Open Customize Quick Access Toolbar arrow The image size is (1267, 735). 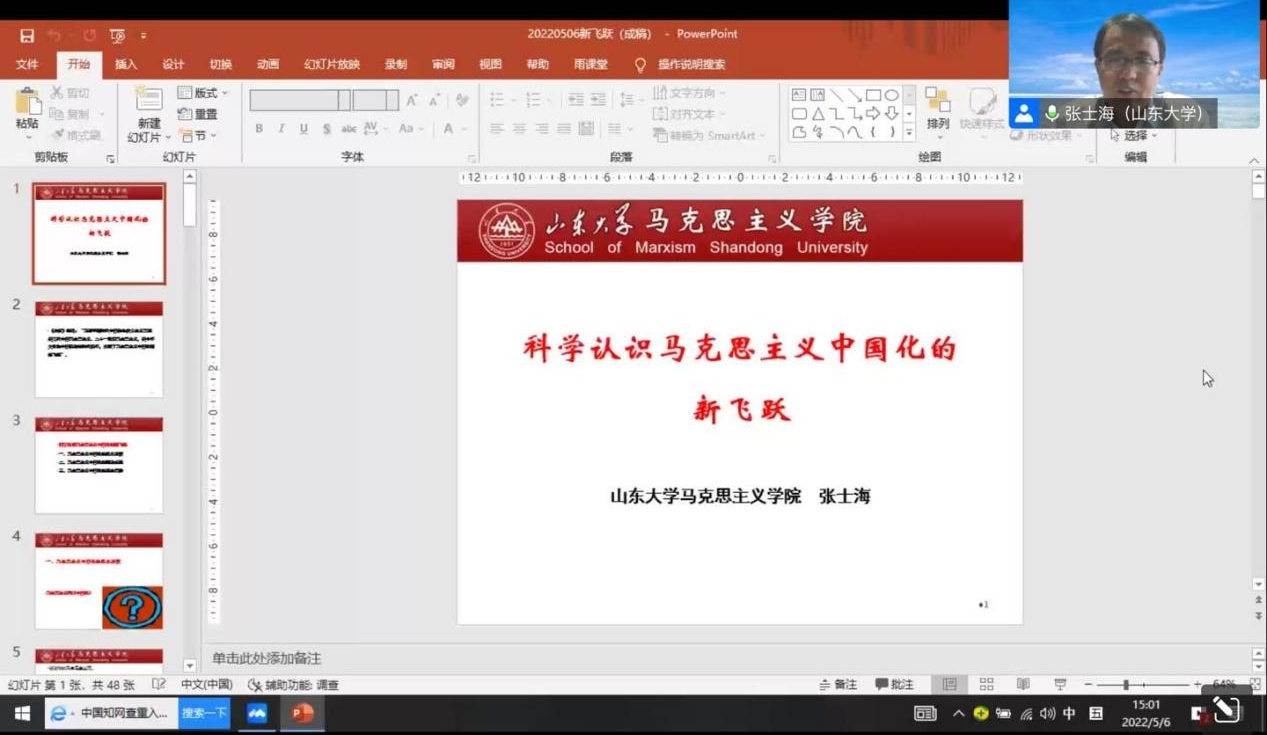pos(143,36)
